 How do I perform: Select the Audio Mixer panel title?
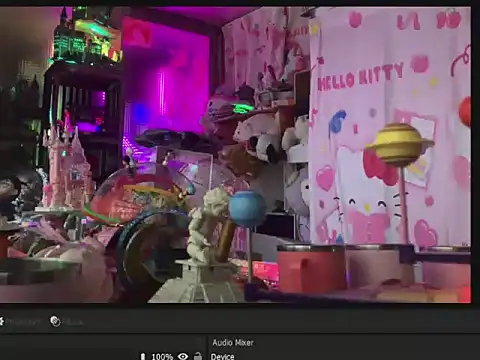click(233, 343)
